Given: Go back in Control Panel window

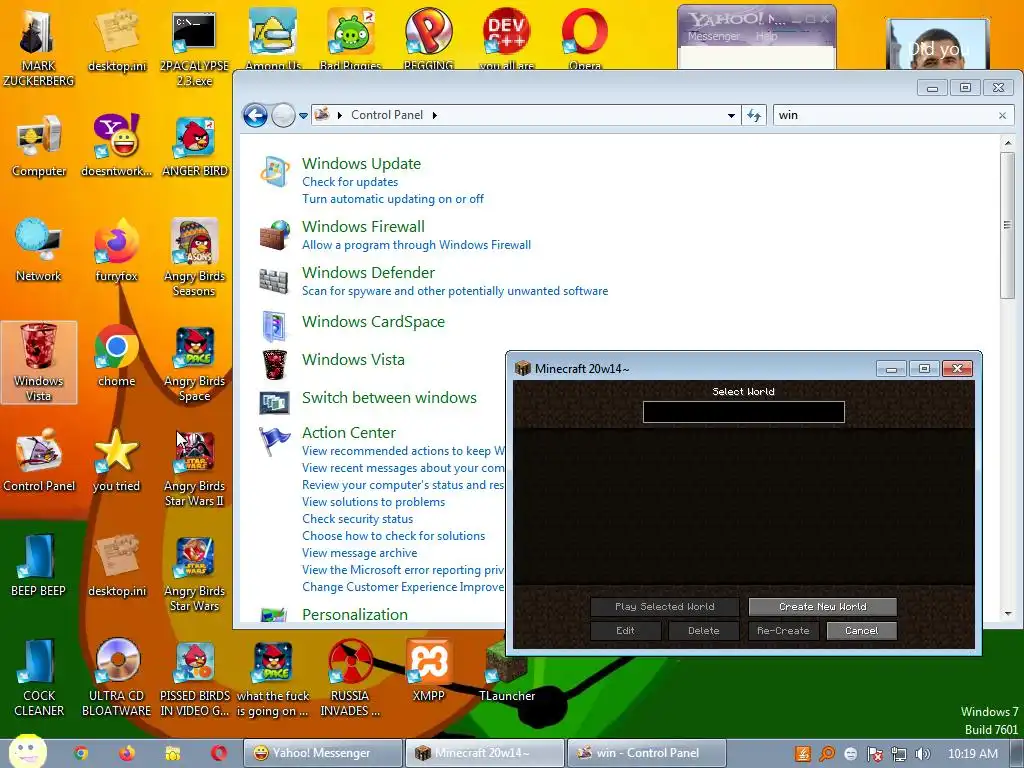Looking at the screenshot, I should click(x=255, y=116).
